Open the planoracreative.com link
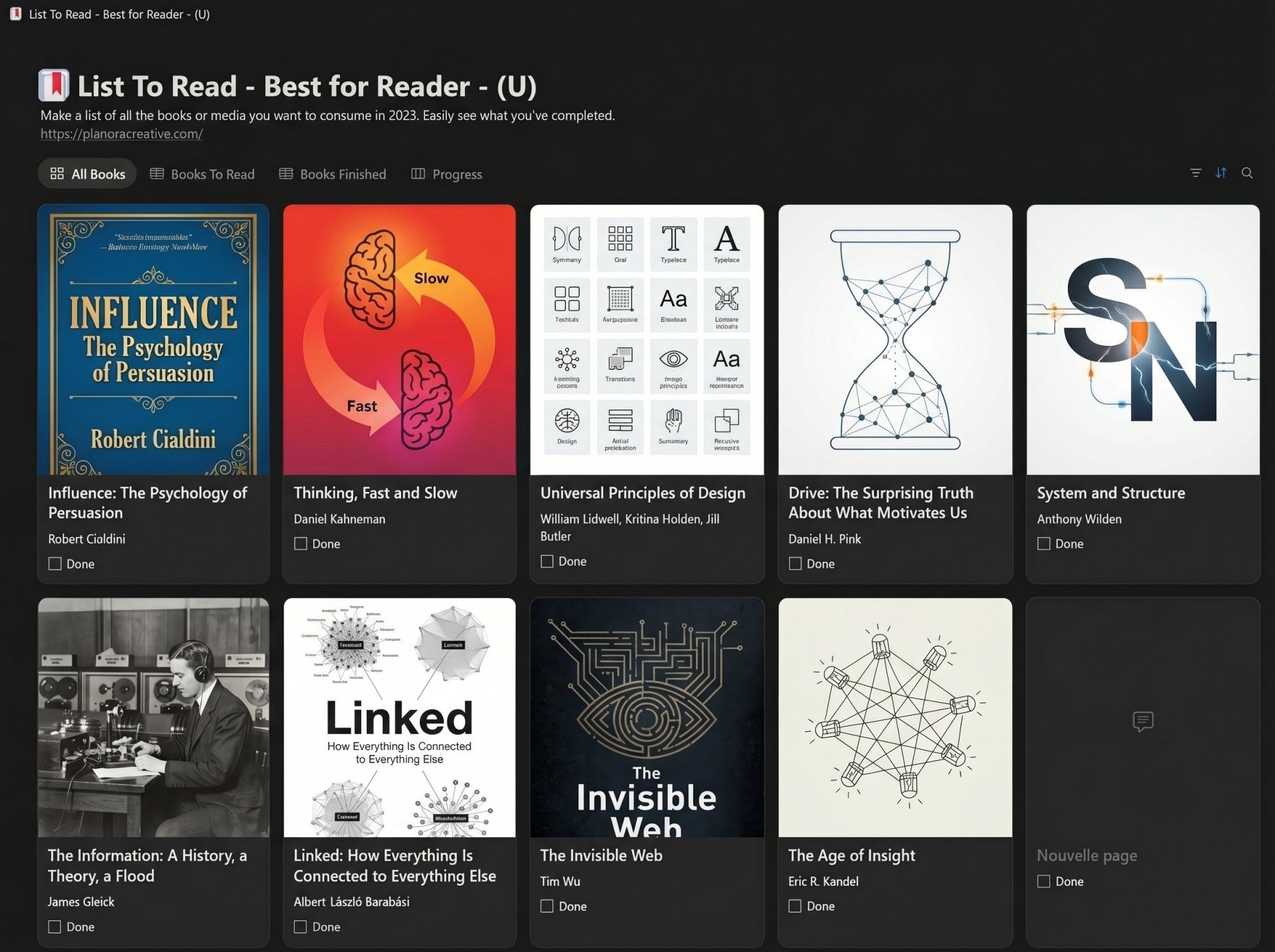Viewport: 1275px width, 952px height. click(122, 134)
